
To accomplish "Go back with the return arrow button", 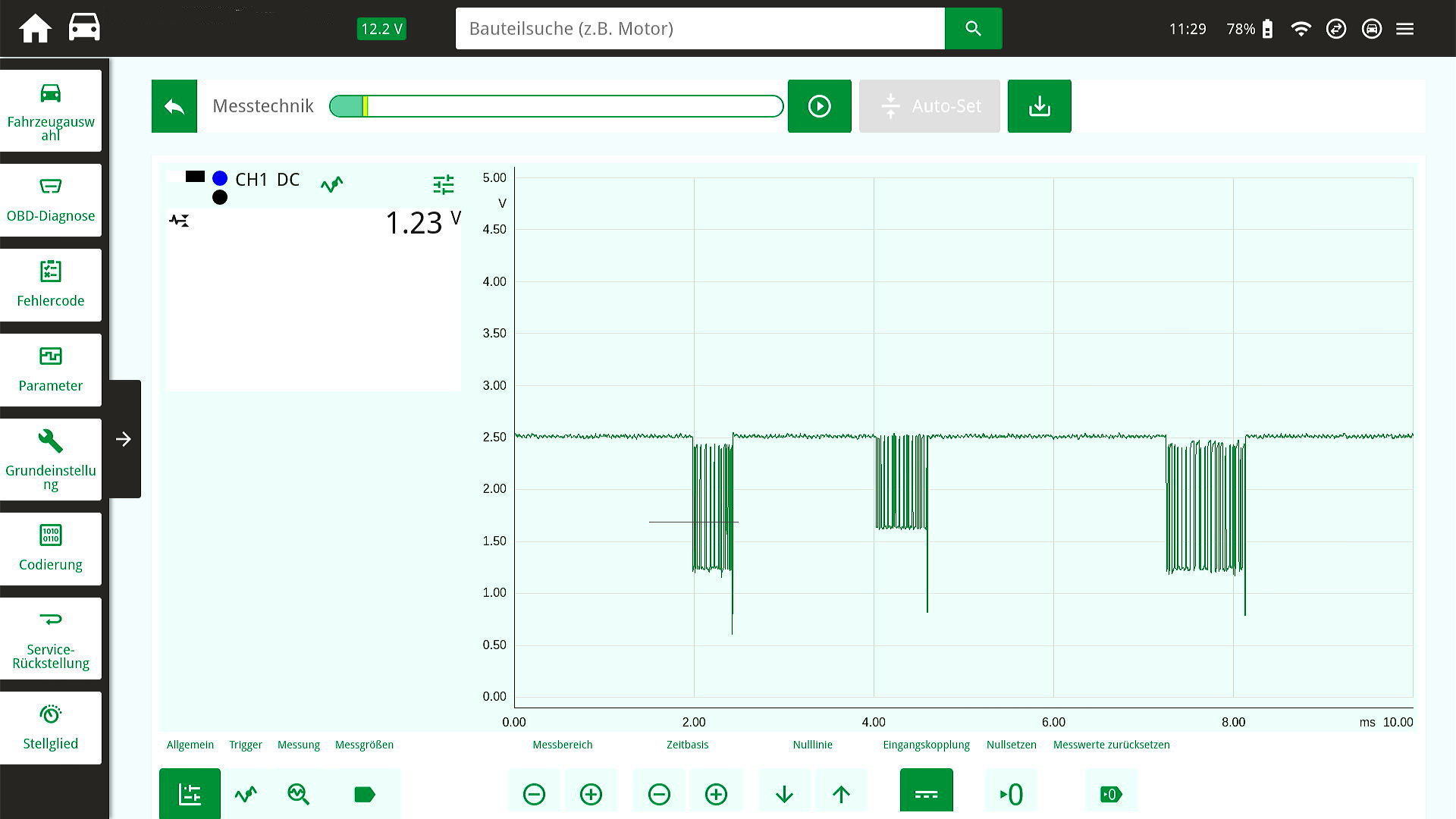I will pos(174,106).
